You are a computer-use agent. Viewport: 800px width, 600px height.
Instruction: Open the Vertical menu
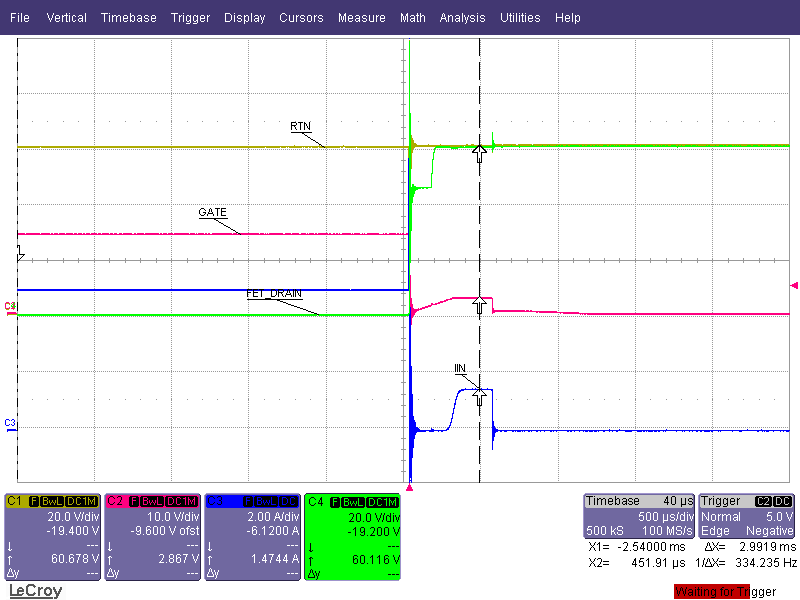coord(66,17)
